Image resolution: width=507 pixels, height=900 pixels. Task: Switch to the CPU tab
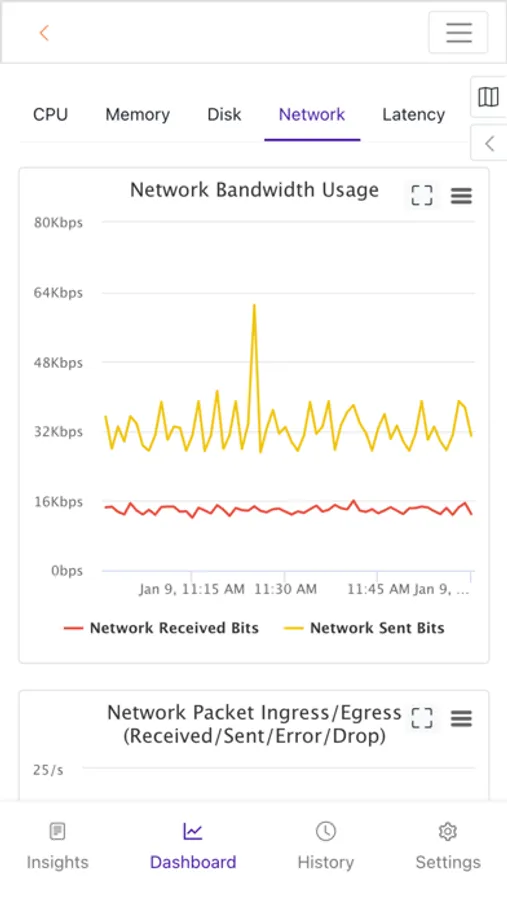click(x=51, y=114)
